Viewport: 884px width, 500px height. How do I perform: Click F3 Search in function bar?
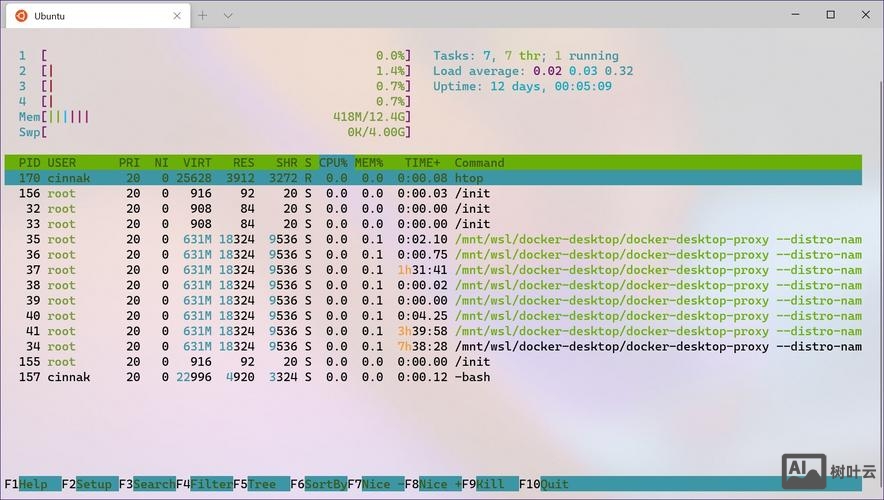click(x=146, y=484)
